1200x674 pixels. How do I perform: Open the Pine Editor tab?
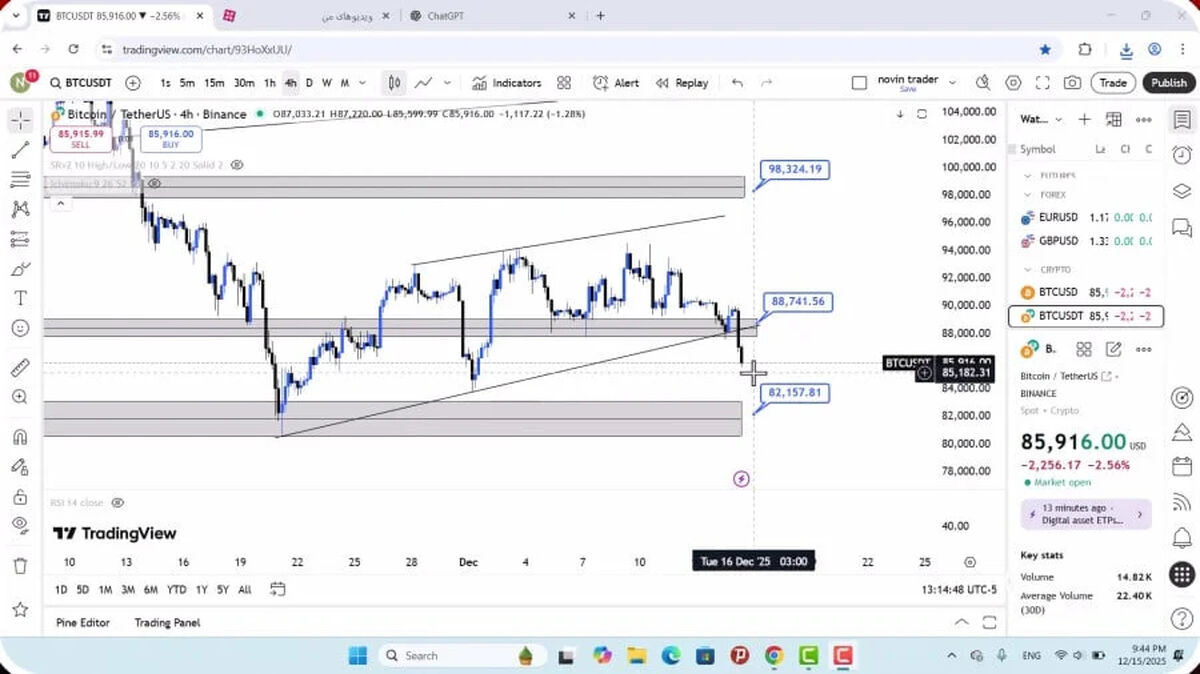(x=83, y=622)
